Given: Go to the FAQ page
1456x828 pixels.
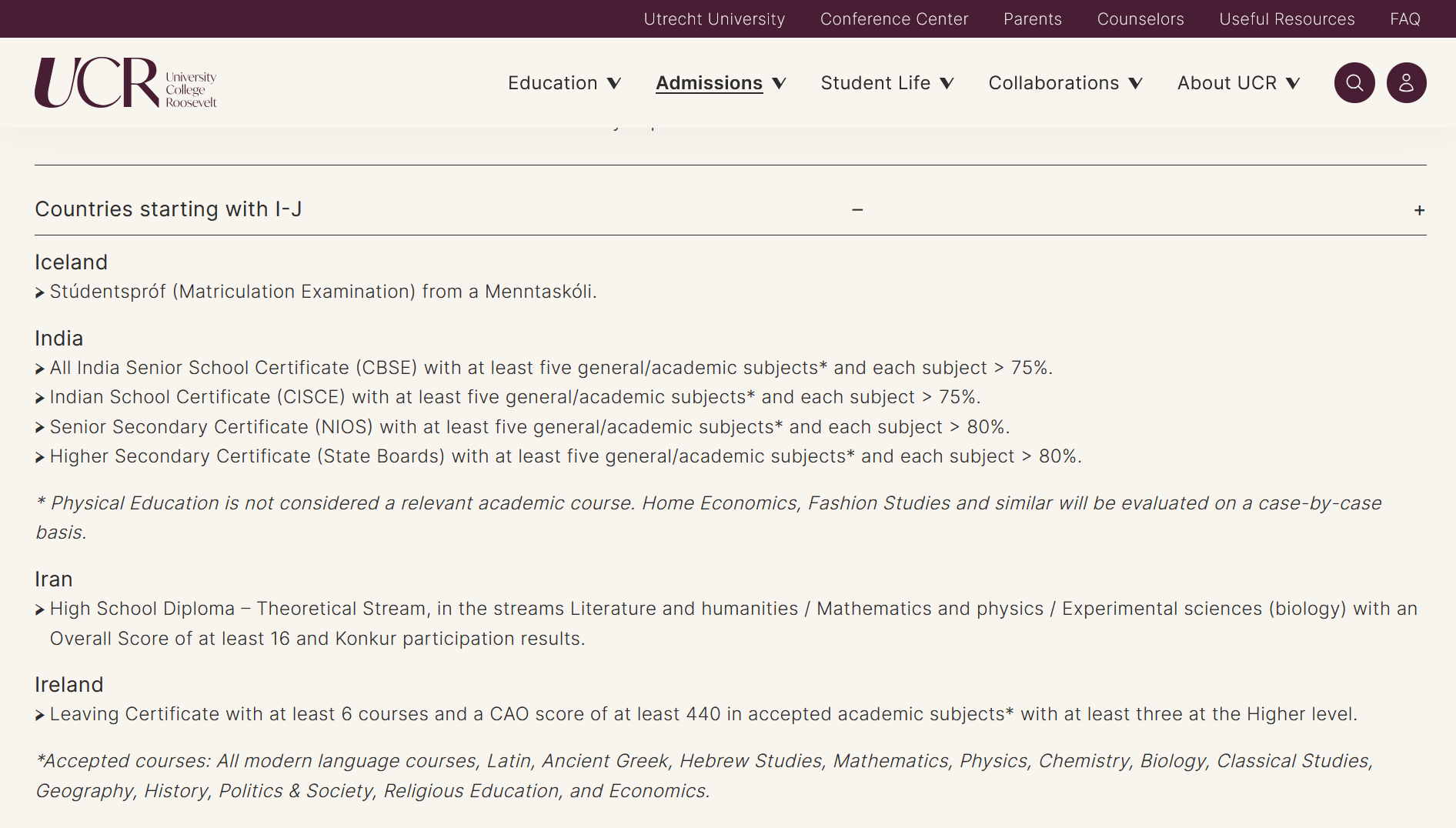Looking at the screenshot, I should pos(1405,19).
